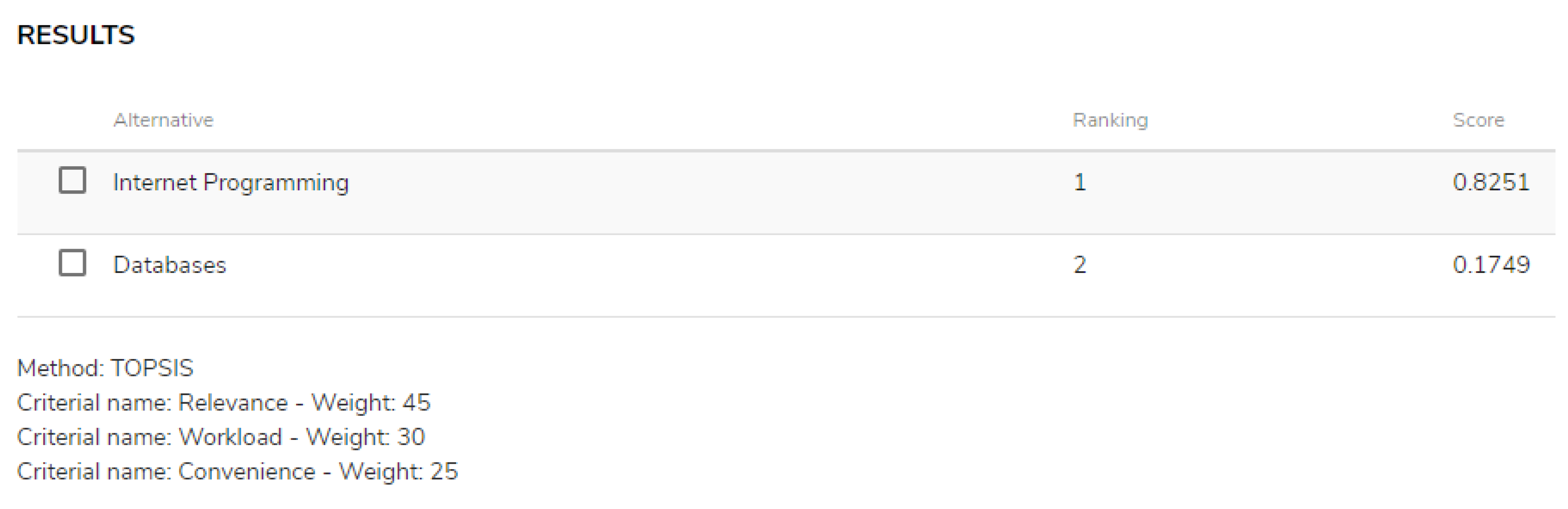Viewport: 1568px width, 509px height.
Task: Click the 0.1749 score value
Action: pos(1491,265)
